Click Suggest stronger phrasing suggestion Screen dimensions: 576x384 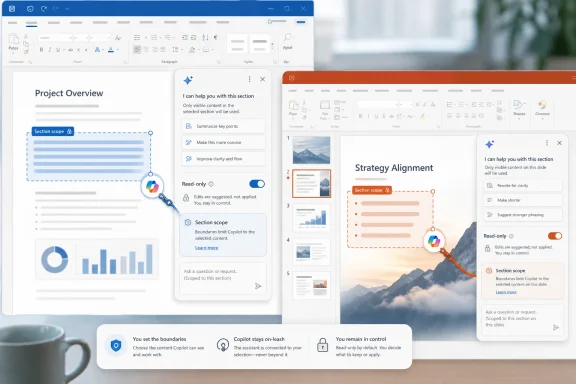click(523, 215)
